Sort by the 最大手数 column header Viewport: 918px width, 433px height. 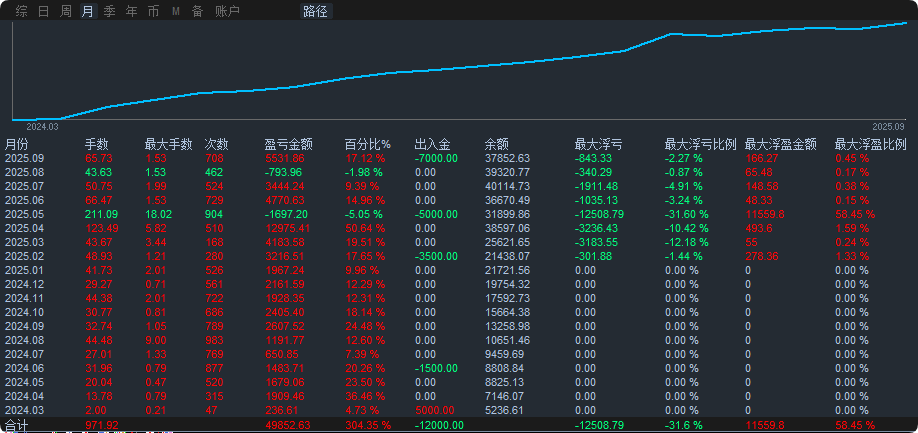169,144
